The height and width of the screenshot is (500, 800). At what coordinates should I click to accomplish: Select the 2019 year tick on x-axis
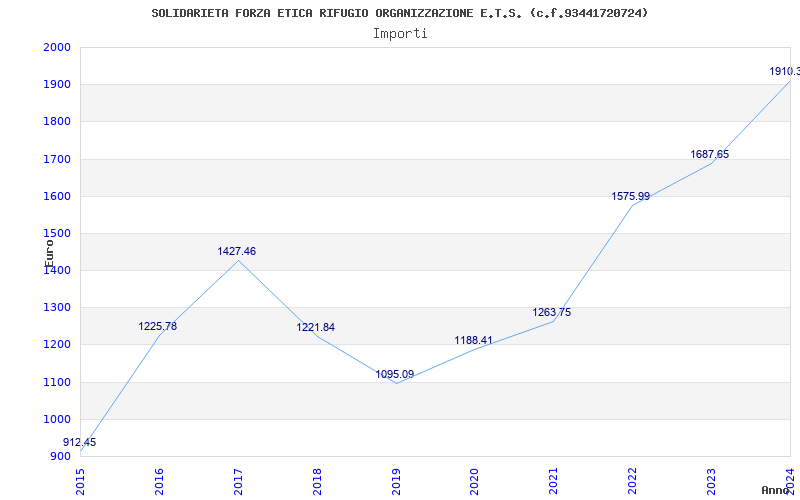(396, 480)
